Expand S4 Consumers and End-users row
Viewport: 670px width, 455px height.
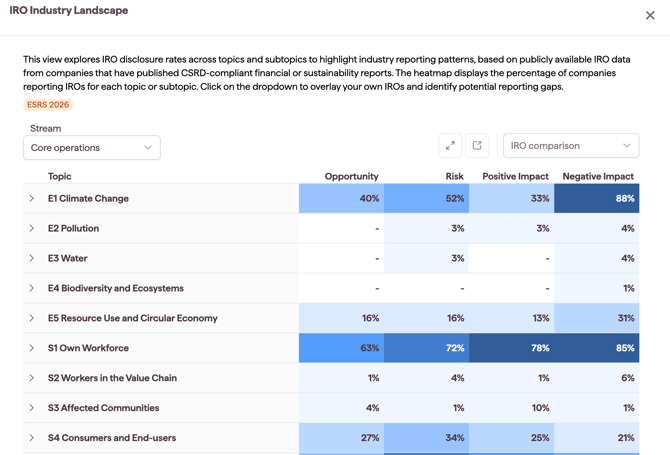32,437
